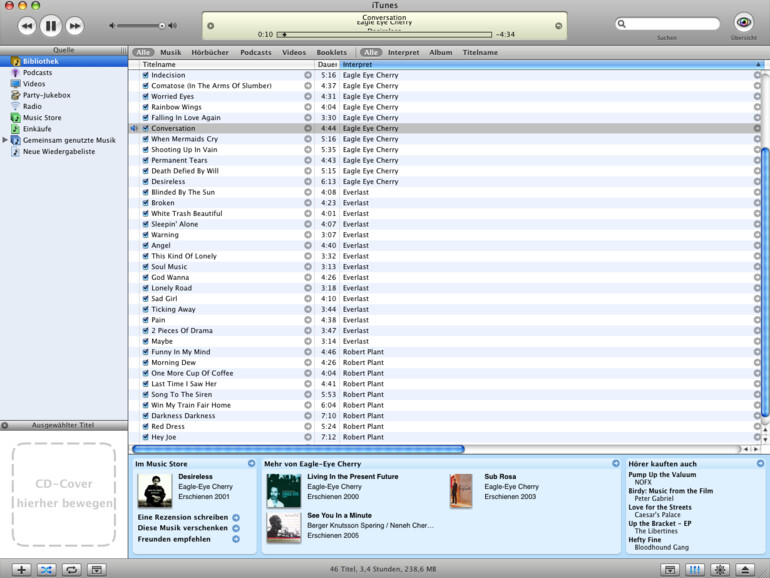Click the rewind previous track button

27,26
